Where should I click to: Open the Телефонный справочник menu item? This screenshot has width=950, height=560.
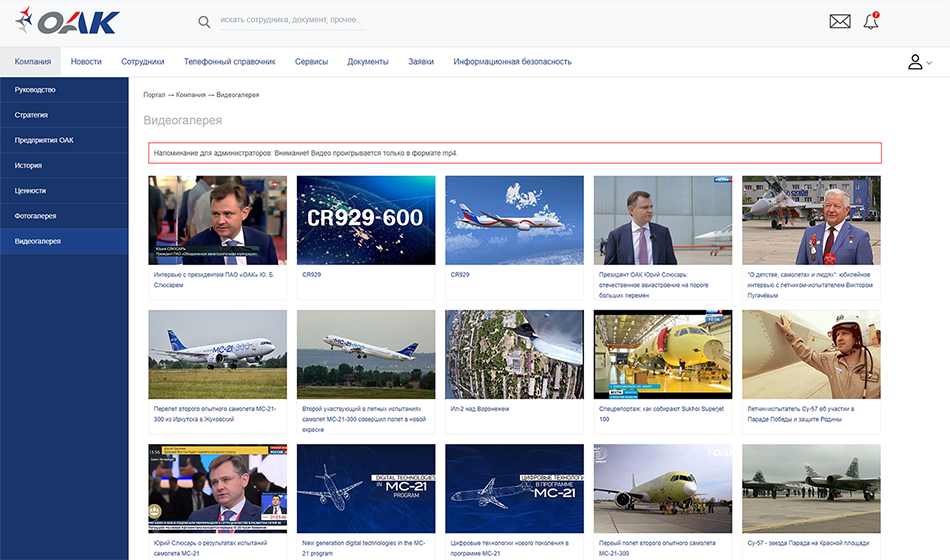pos(230,62)
